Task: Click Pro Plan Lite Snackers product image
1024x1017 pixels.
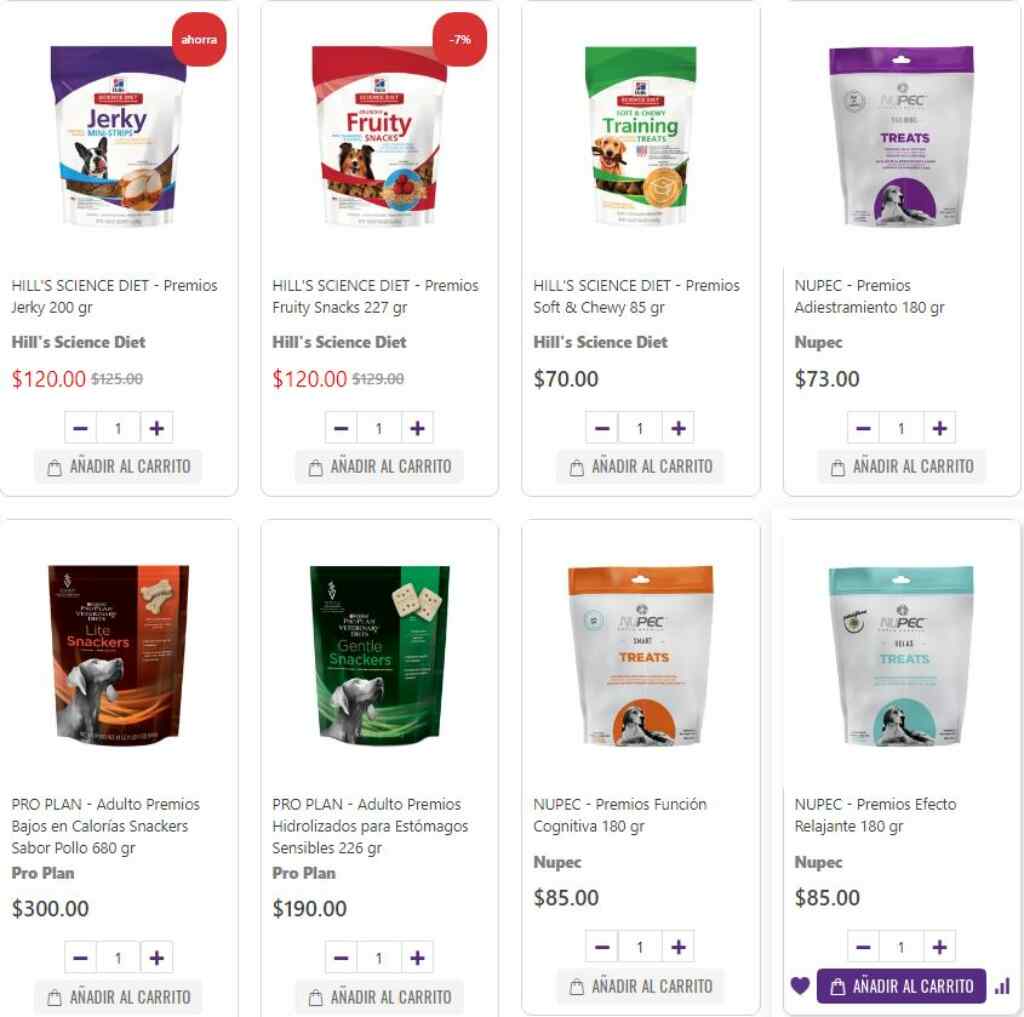Action: [x=118, y=653]
